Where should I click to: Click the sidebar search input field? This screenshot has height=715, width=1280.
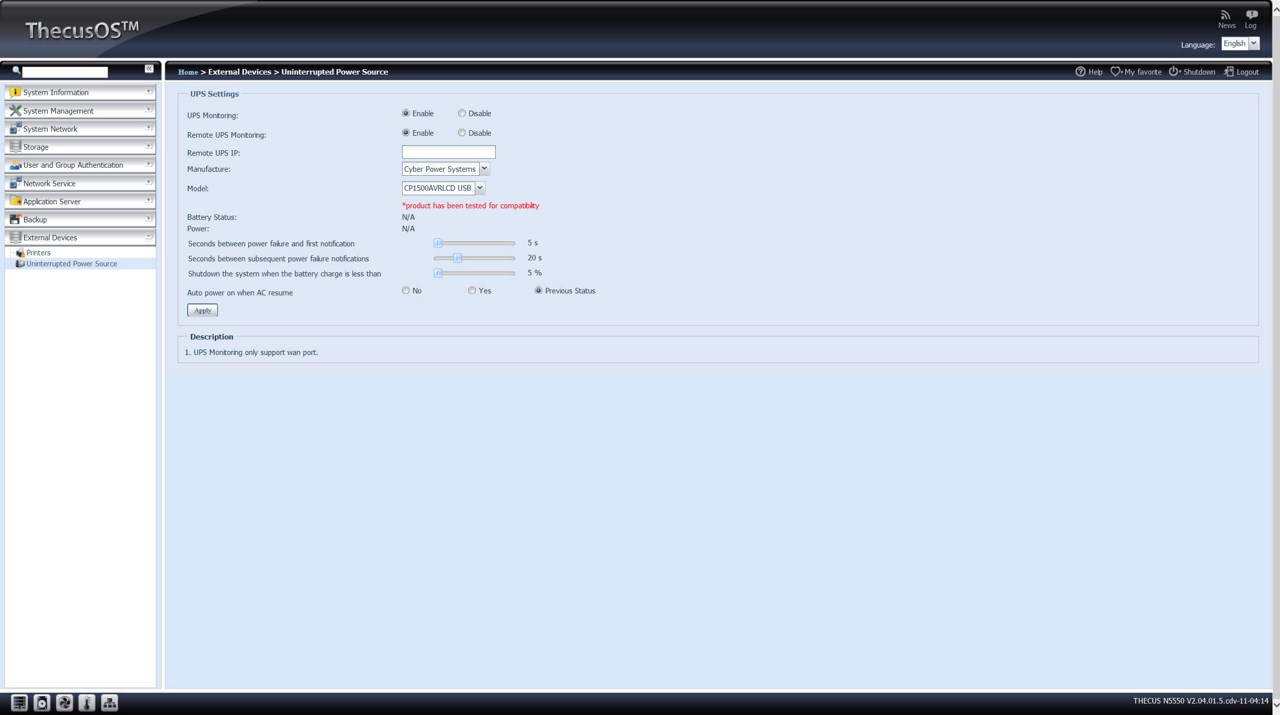click(x=65, y=72)
